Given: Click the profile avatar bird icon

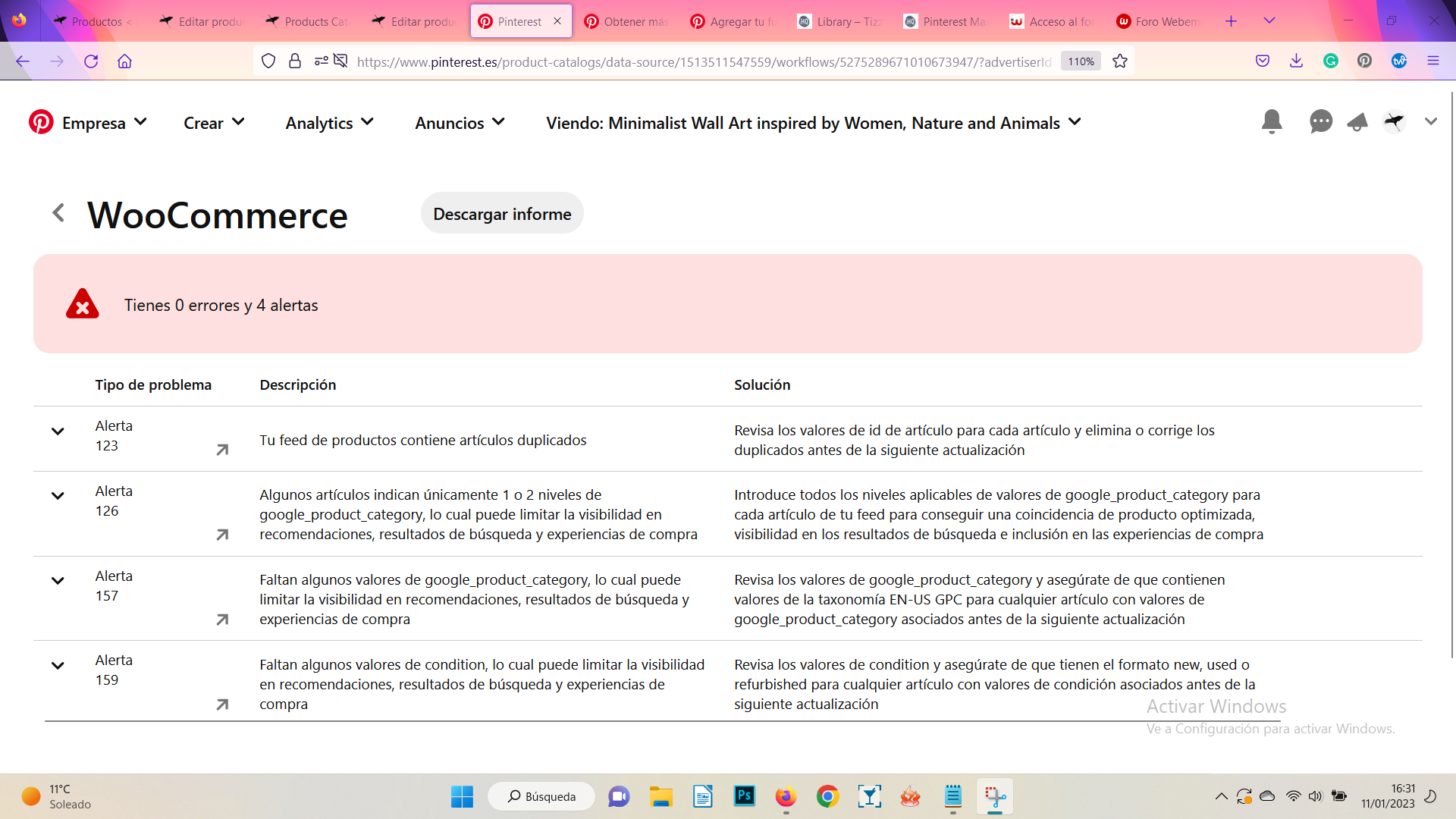Looking at the screenshot, I should (x=1394, y=121).
